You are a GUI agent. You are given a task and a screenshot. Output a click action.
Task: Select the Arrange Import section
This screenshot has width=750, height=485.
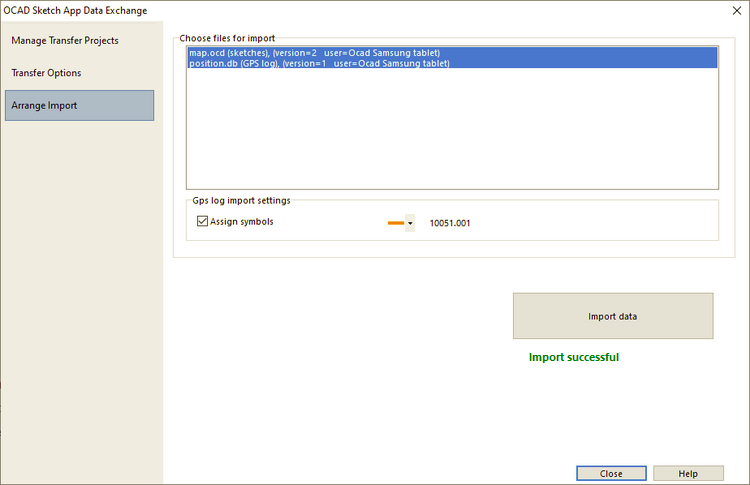(79, 105)
